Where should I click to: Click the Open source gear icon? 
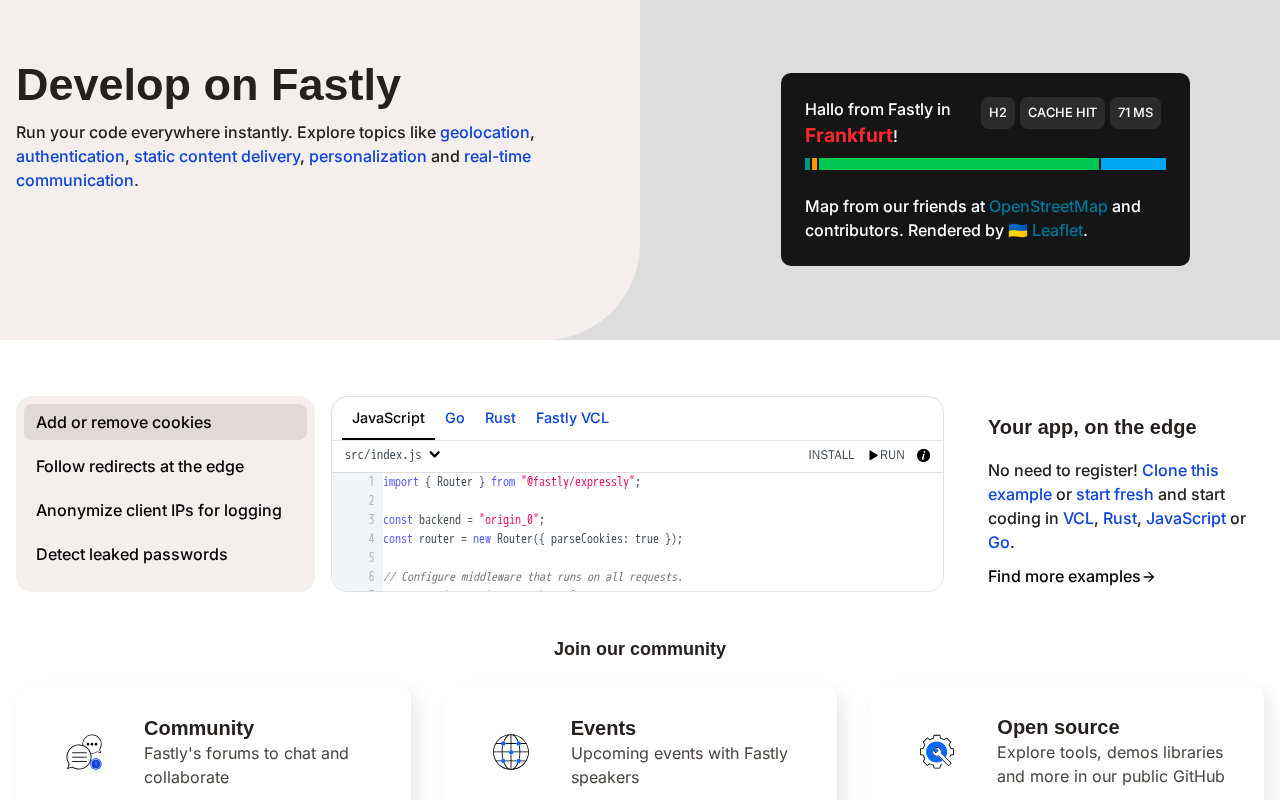[x=937, y=752]
